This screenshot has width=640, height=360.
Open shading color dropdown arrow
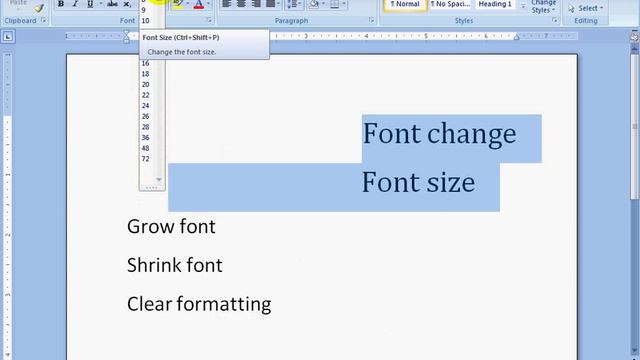coord(323,4)
